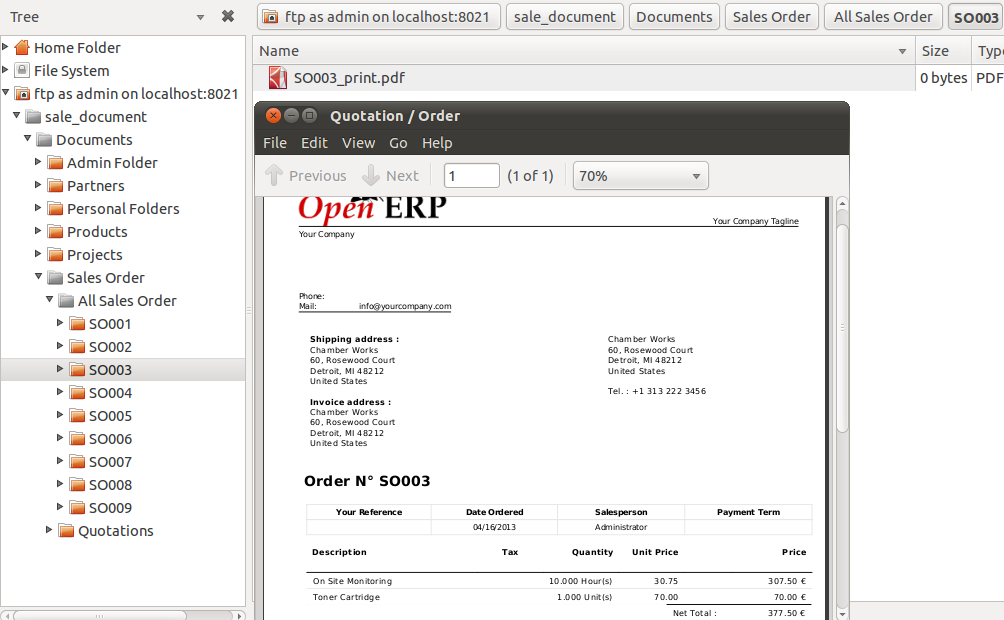Screen dimensions: 1004x620
Task: Collapse the All Sales Order folder
Action: click(49, 301)
